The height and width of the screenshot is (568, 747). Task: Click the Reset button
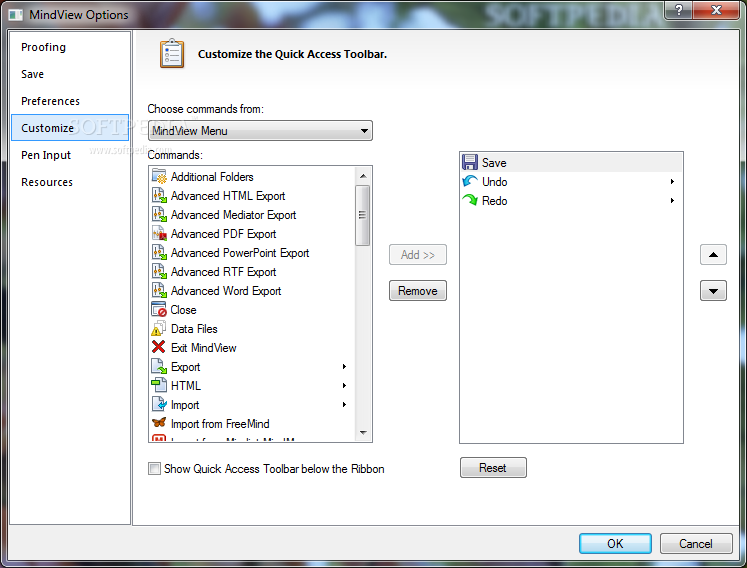[x=493, y=467]
